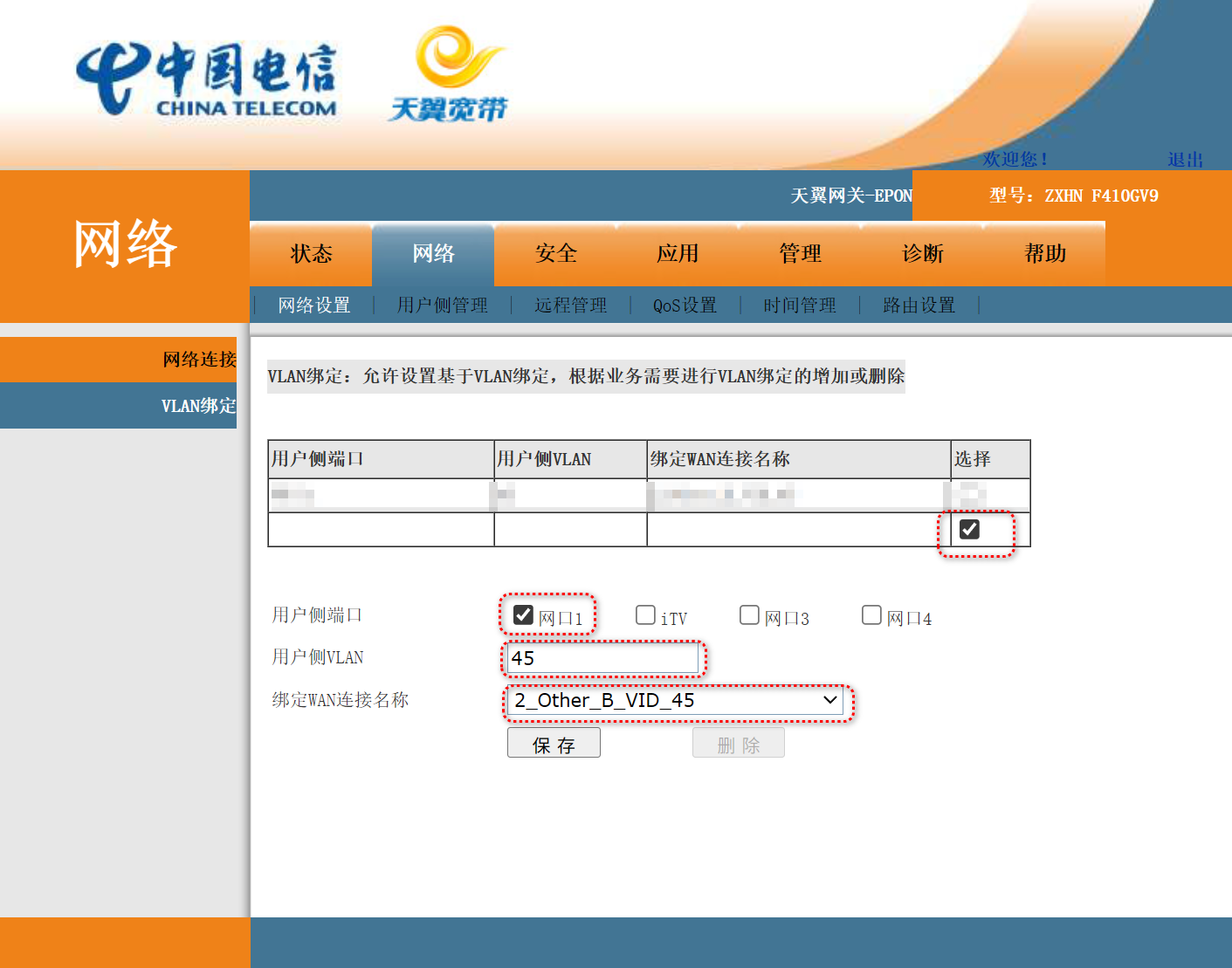The width and height of the screenshot is (1232, 968).
Task: Expand the 绑定WAN连接名称 dropdown
Action: pyautogui.click(x=674, y=701)
